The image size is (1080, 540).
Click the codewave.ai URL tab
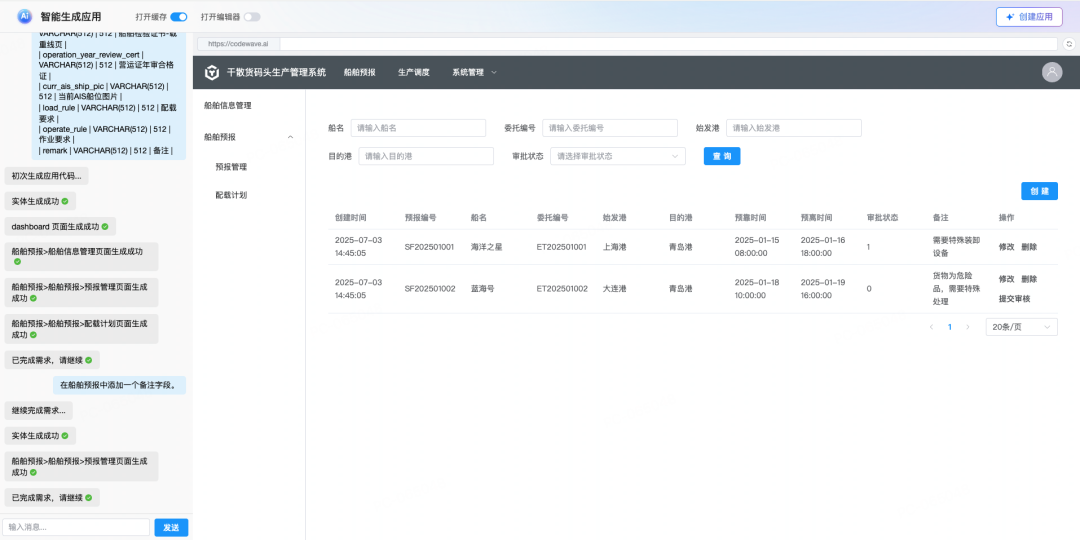tap(238, 43)
